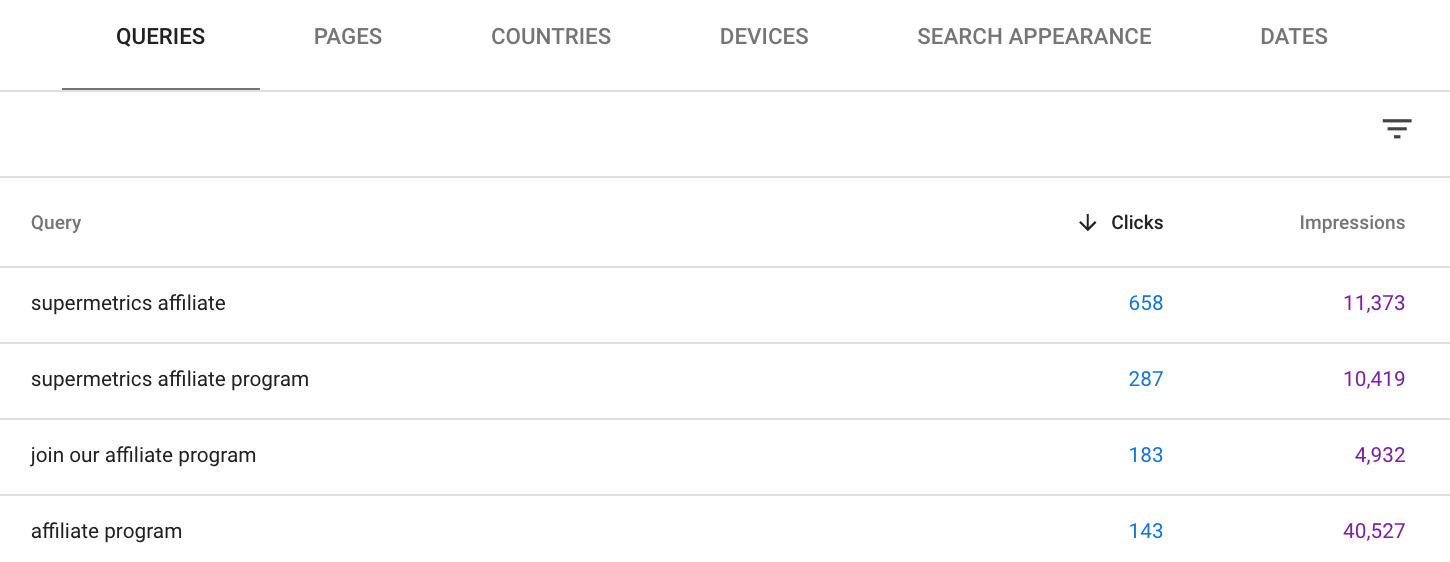Open the Pages tab
Image resolution: width=1450 pixels, height=562 pixels.
pos(348,37)
